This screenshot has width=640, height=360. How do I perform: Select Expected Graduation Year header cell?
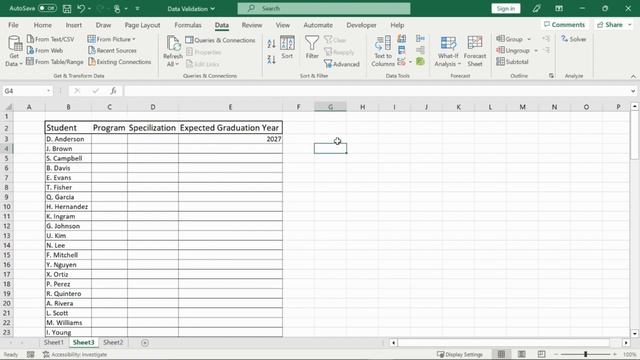tap(230, 128)
